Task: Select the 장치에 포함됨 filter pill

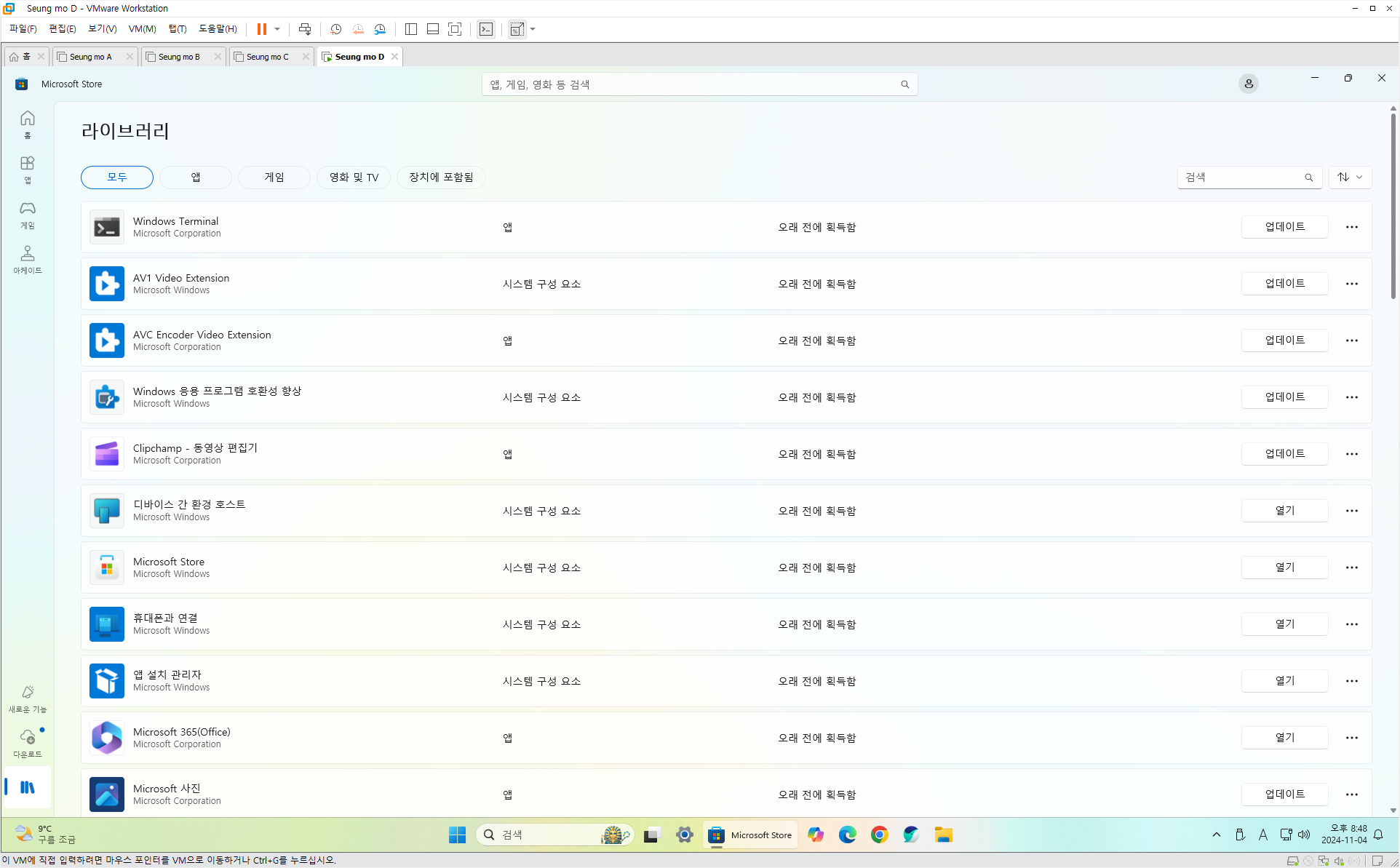Action: [441, 177]
